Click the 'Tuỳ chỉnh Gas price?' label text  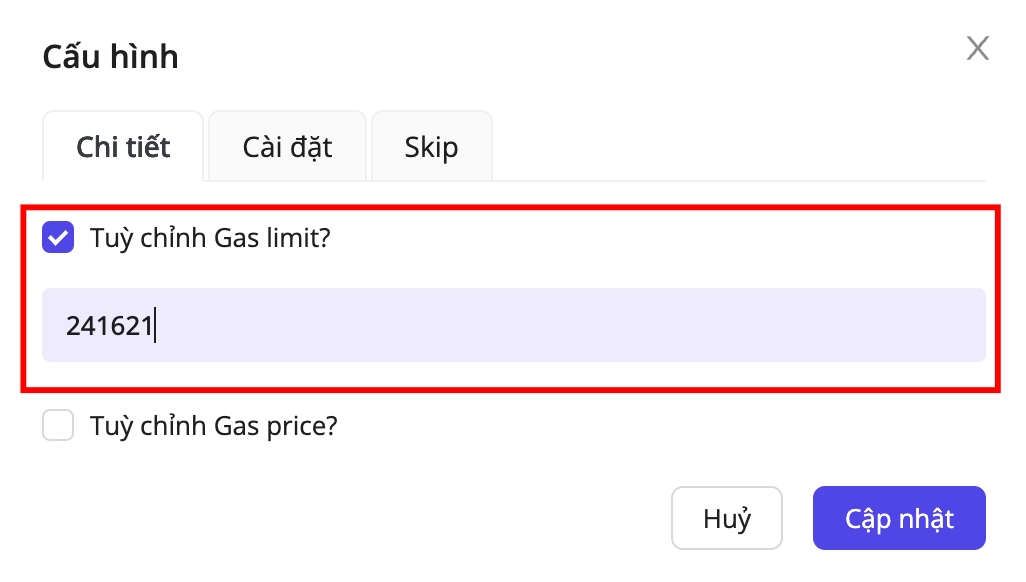click(x=214, y=427)
